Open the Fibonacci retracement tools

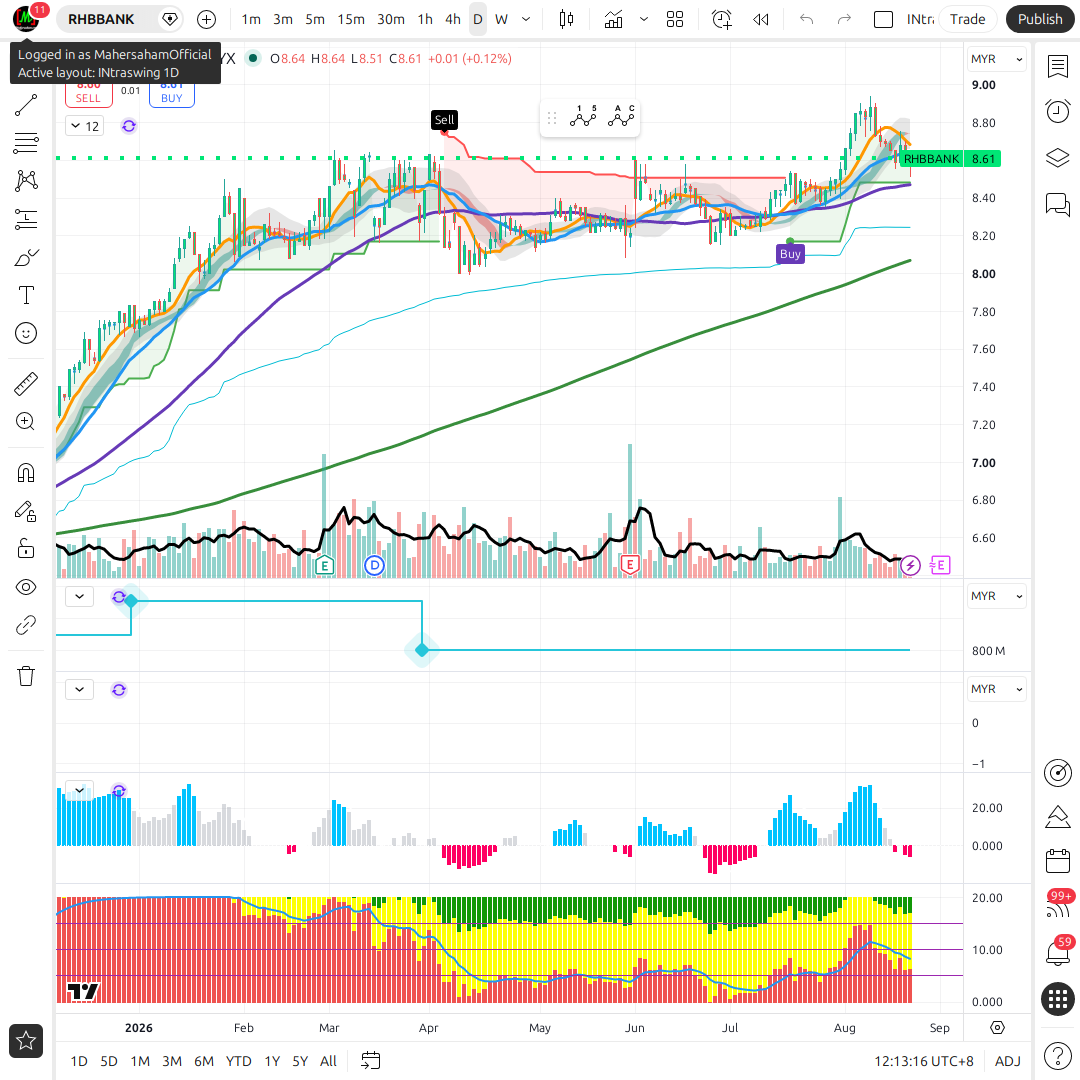coord(26,143)
